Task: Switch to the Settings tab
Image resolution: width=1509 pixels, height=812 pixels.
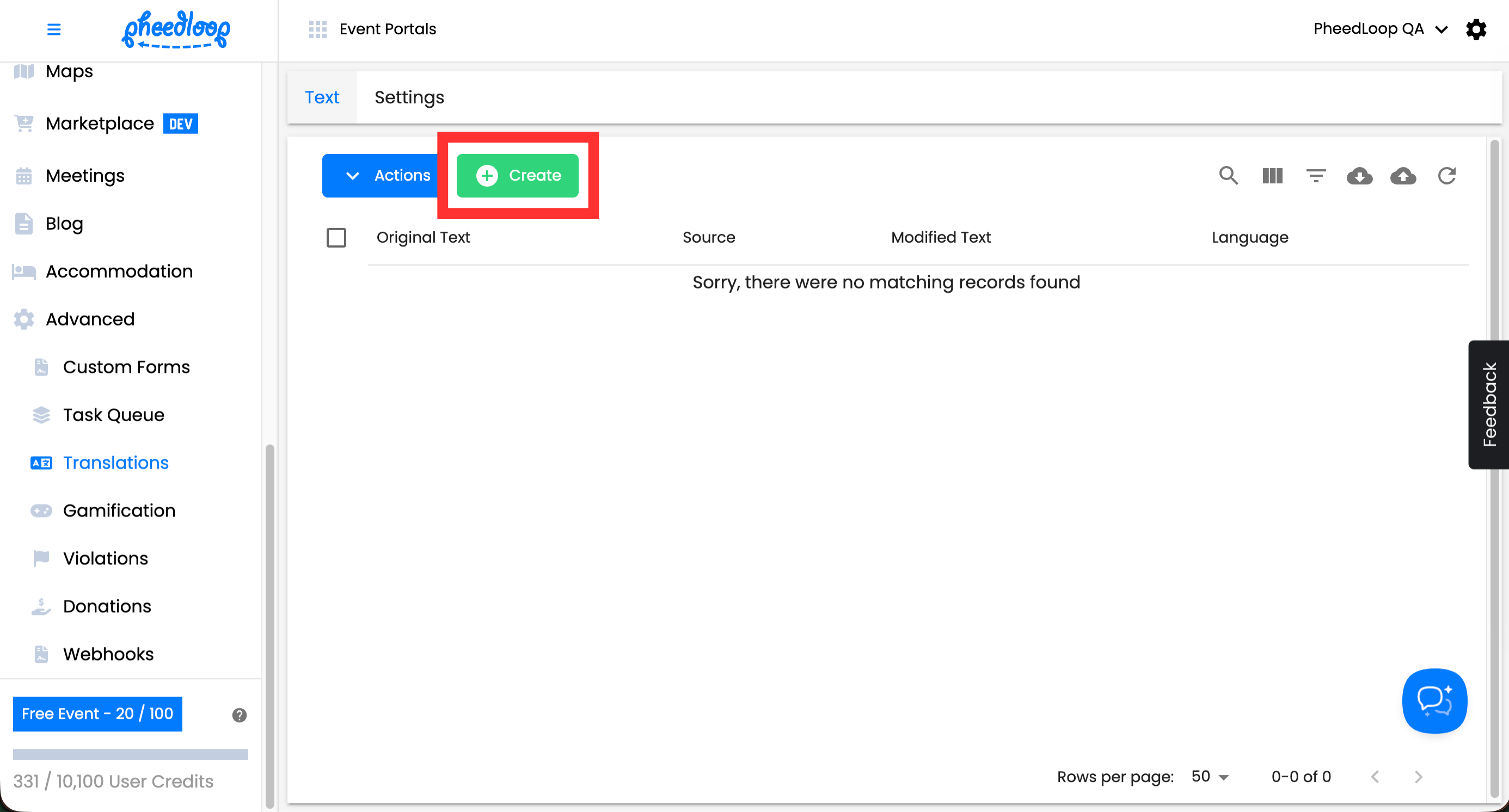Action: pos(409,97)
